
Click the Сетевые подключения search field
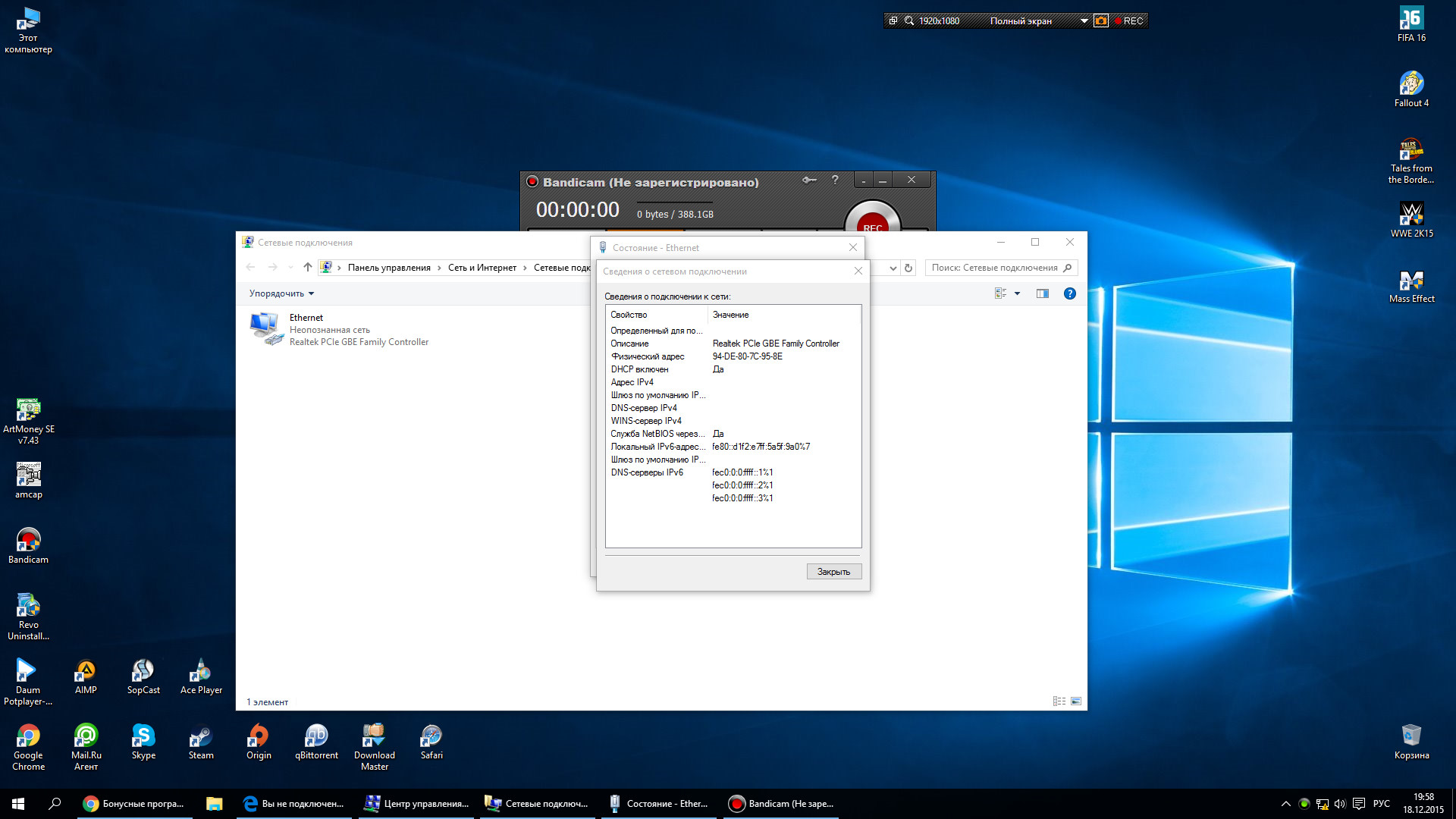tap(993, 268)
